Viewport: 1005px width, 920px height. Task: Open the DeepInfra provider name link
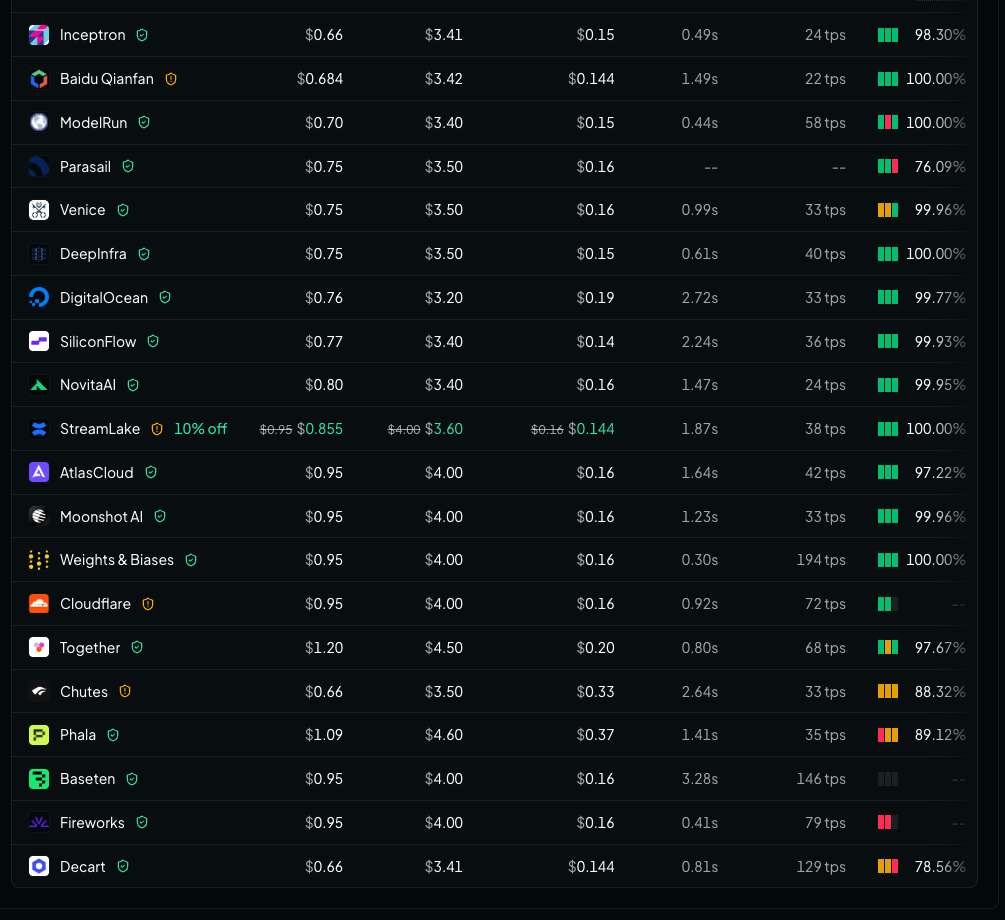click(x=93, y=254)
